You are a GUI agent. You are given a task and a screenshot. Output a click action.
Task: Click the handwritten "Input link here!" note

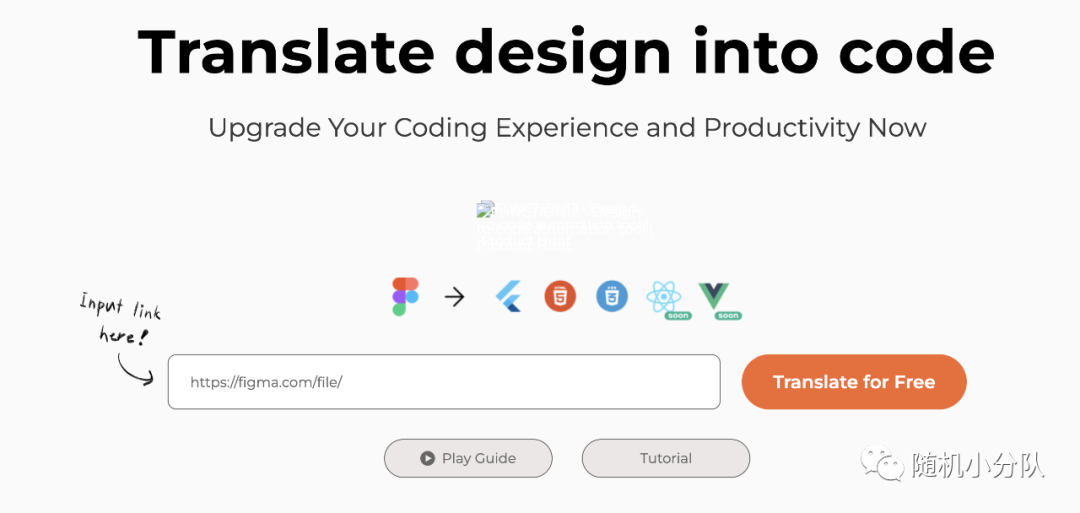pos(121,319)
